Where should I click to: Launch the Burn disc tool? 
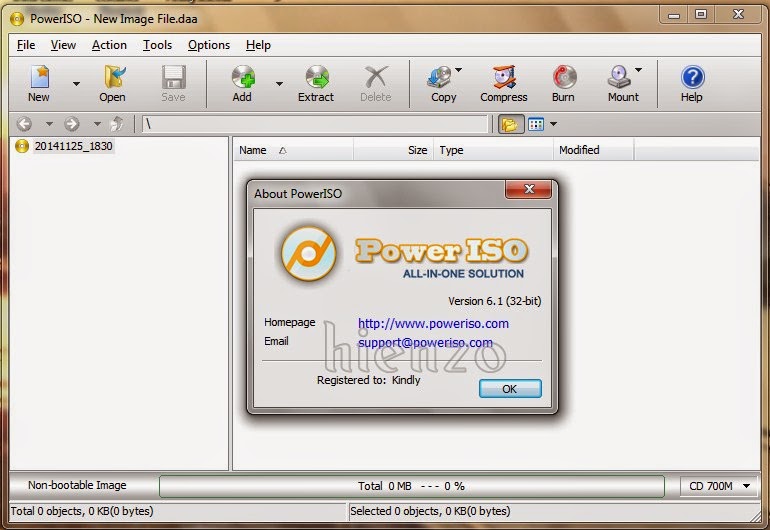pyautogui.click(x=563, y=83)
